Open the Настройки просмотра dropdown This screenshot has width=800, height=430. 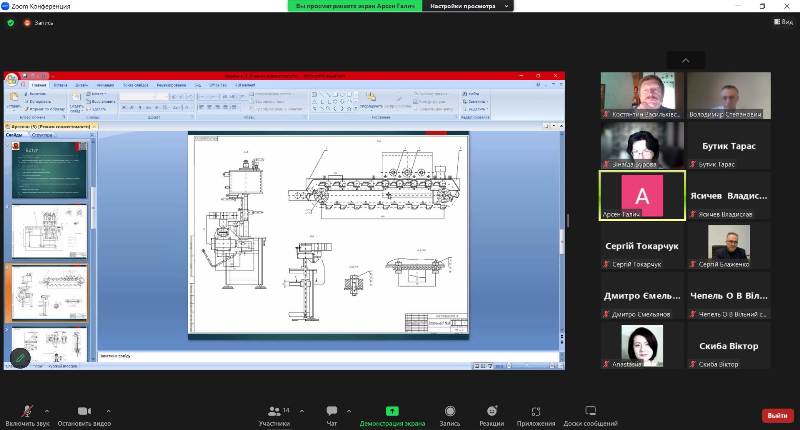pos(468,6)
